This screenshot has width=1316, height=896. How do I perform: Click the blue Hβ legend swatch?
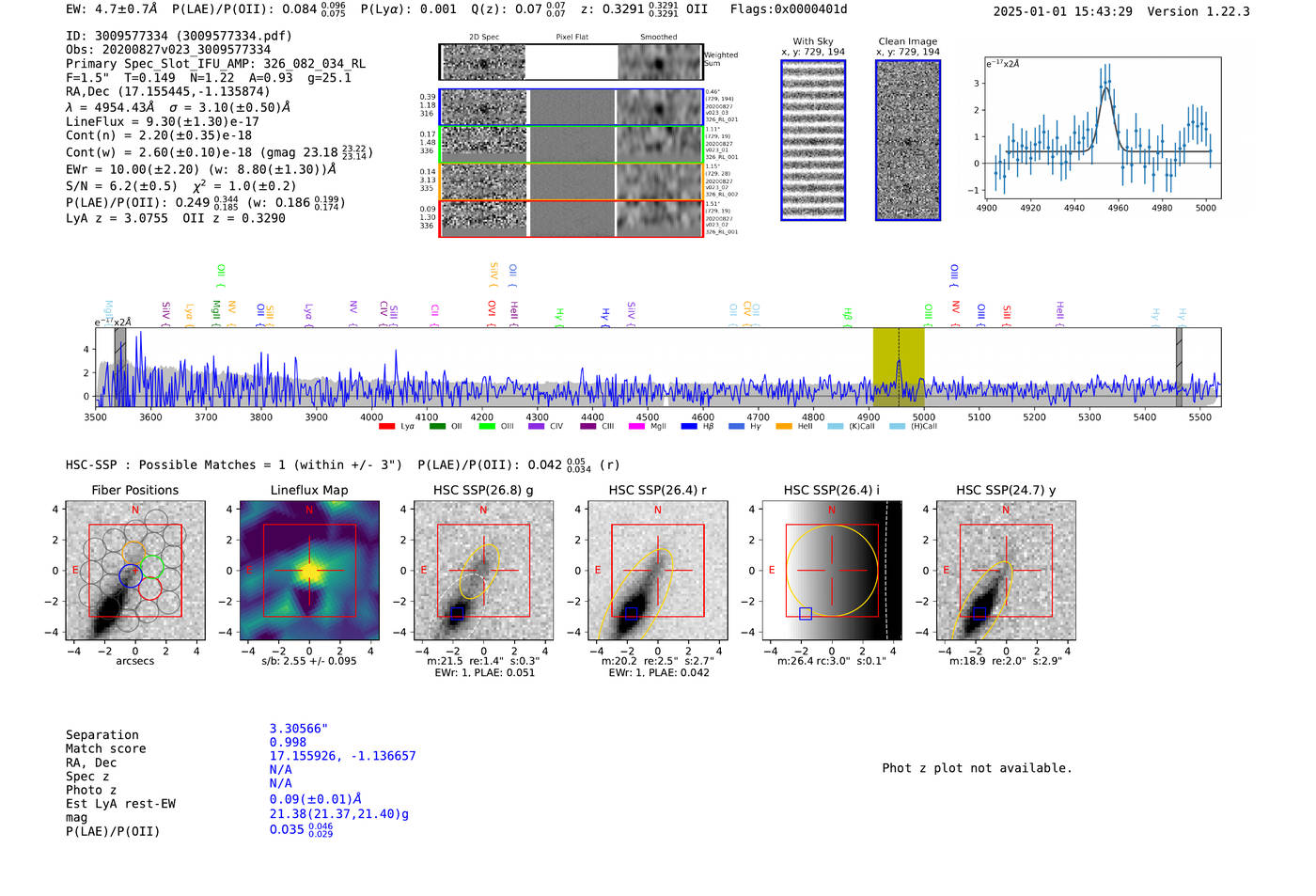click(x=689, y=427)
